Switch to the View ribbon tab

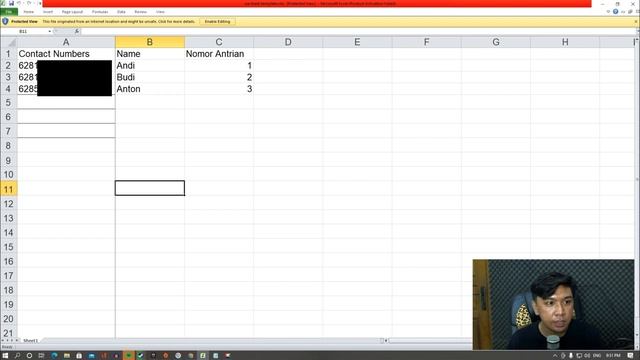click(x=160, y=12)
